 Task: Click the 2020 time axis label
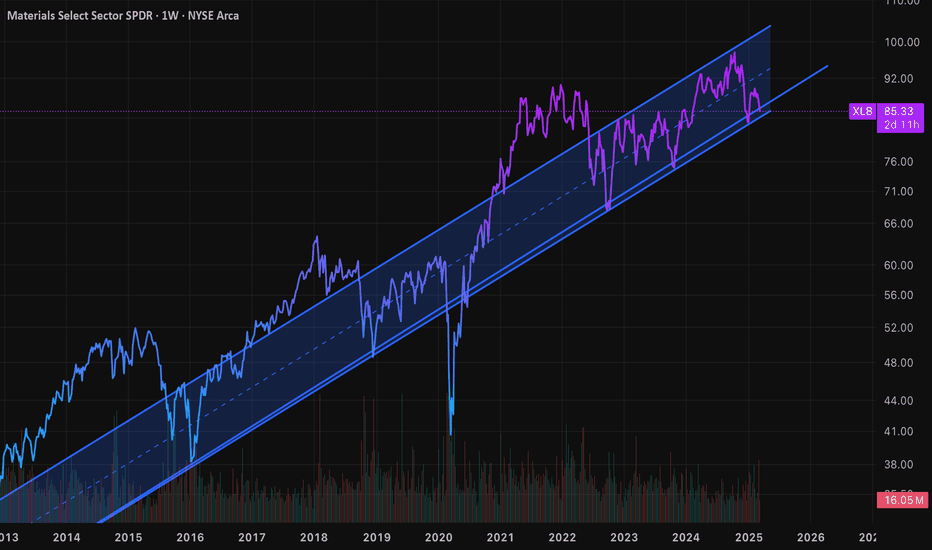(x=438, y=538)
